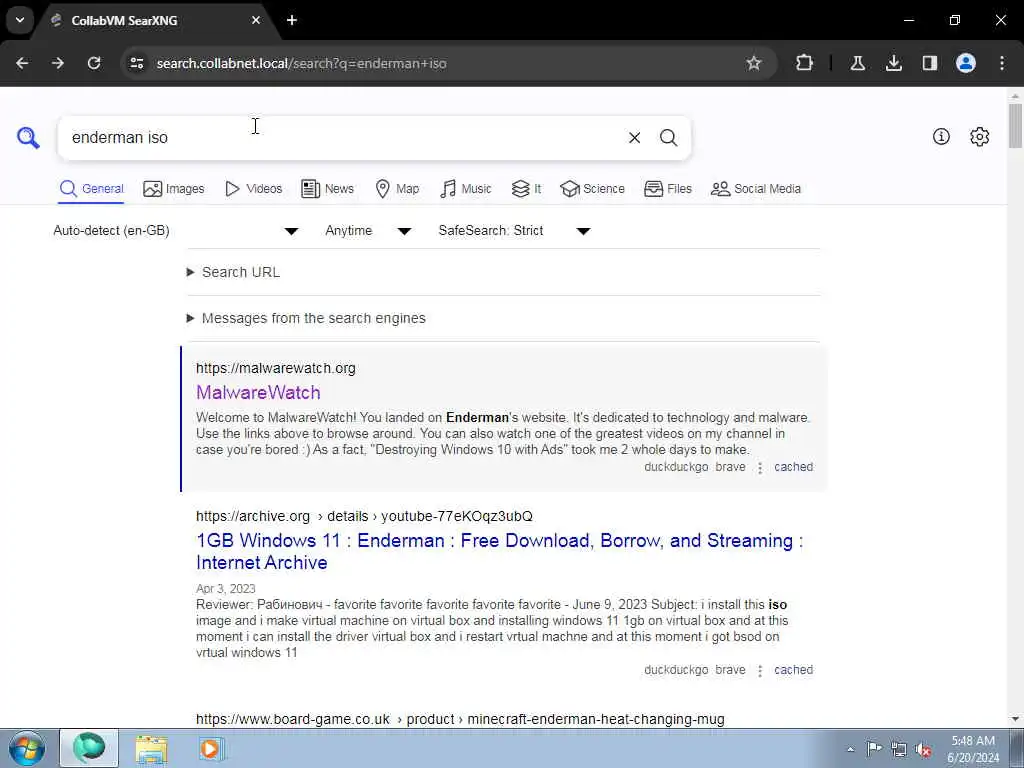Open the MalwareWatch result link
Viewport: 1024px width, 768px height.
[x=259, y=392]
